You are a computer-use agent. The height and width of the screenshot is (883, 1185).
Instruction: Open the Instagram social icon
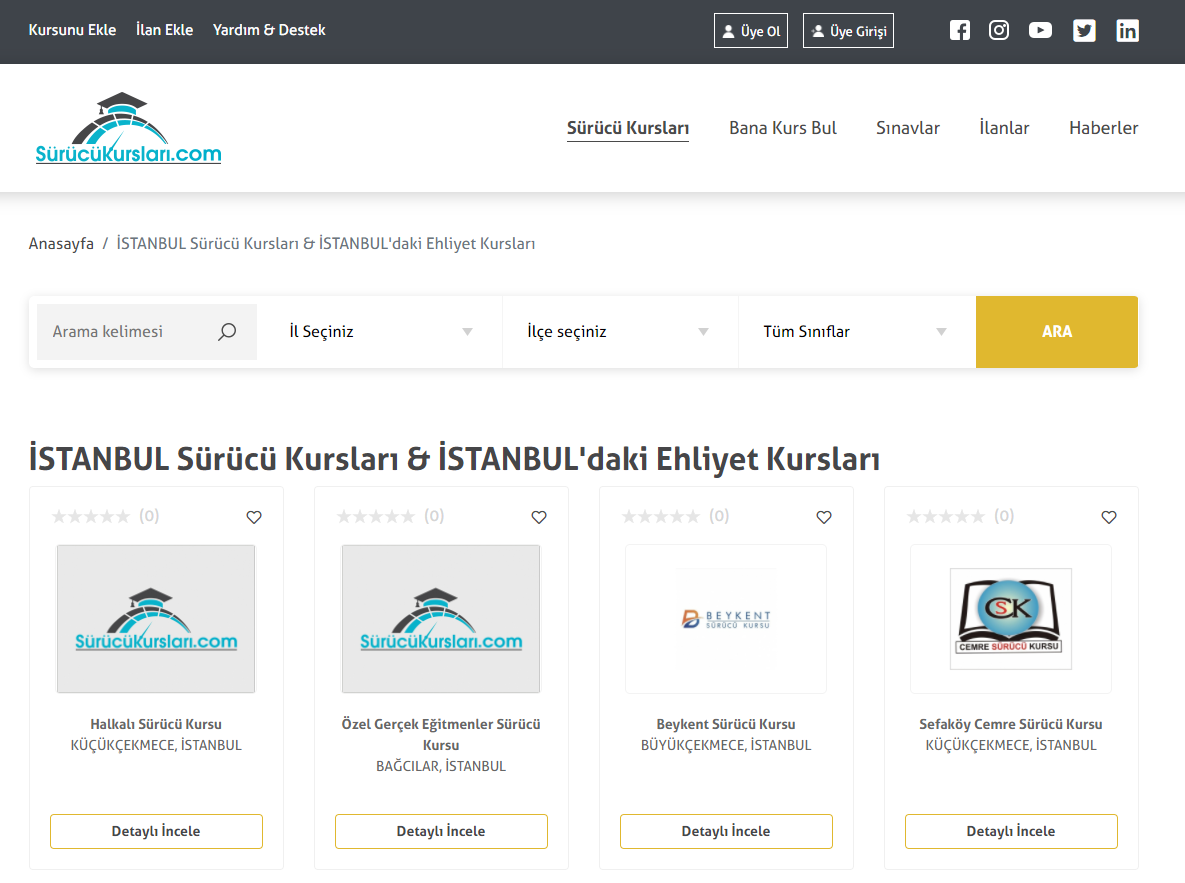(x=999, y=30)
